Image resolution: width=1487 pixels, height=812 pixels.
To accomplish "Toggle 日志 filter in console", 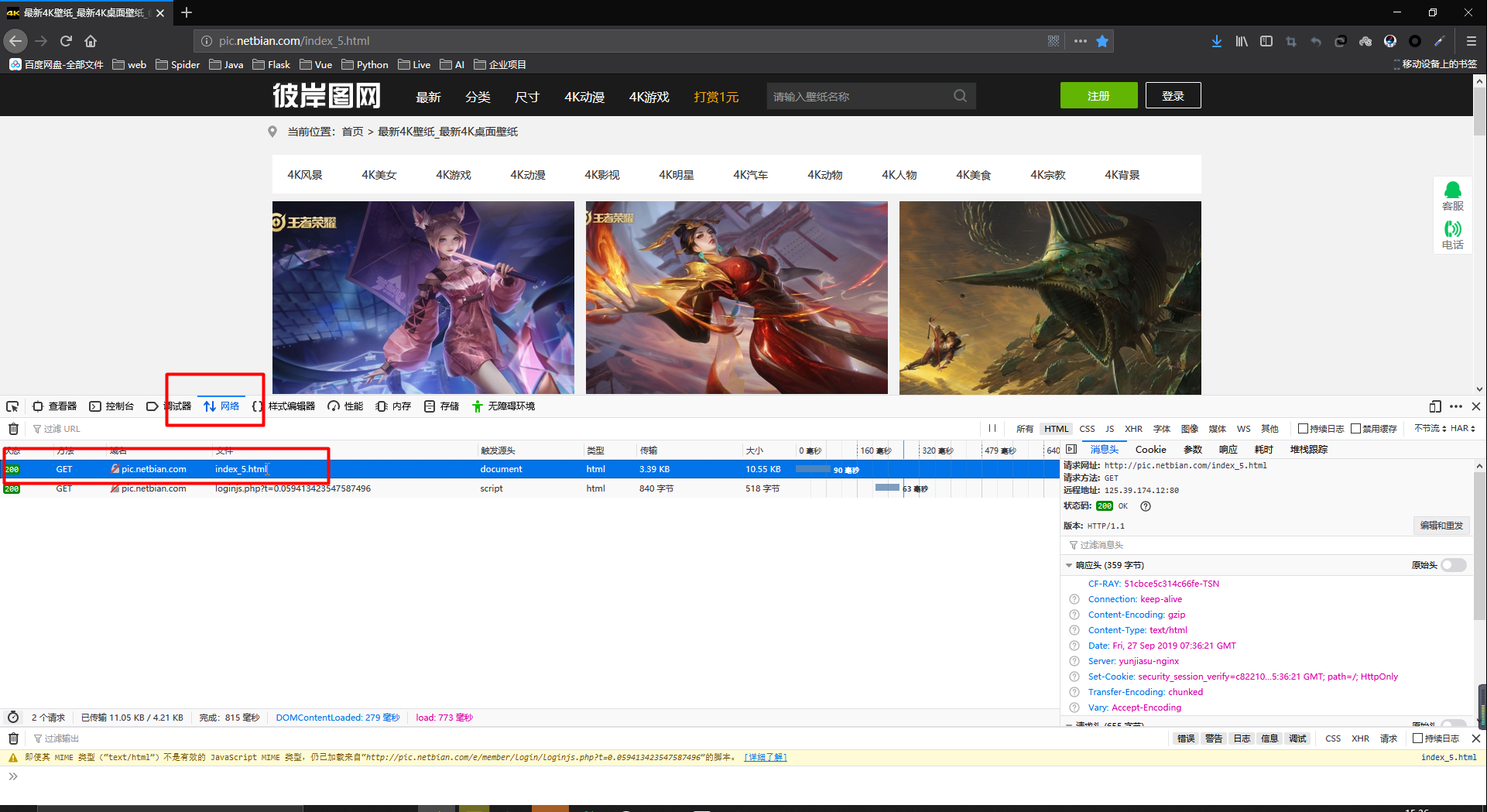I will pyautogui.click(x=1242, y=738).
